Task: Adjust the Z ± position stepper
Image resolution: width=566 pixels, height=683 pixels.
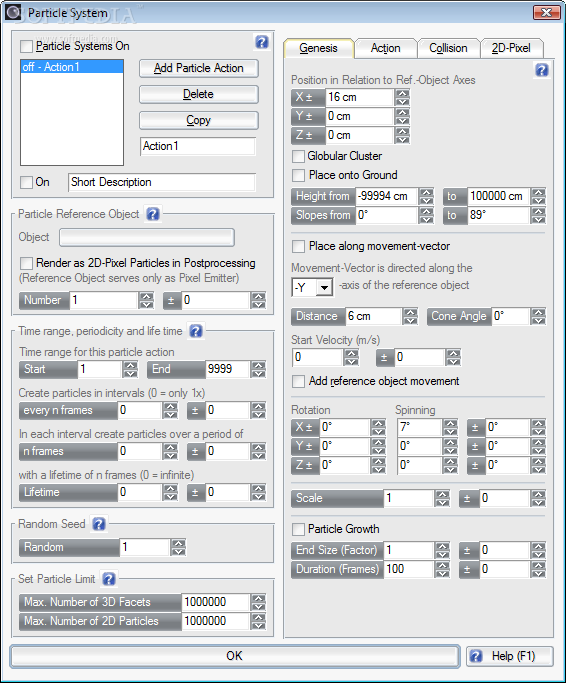Action: 403,135
